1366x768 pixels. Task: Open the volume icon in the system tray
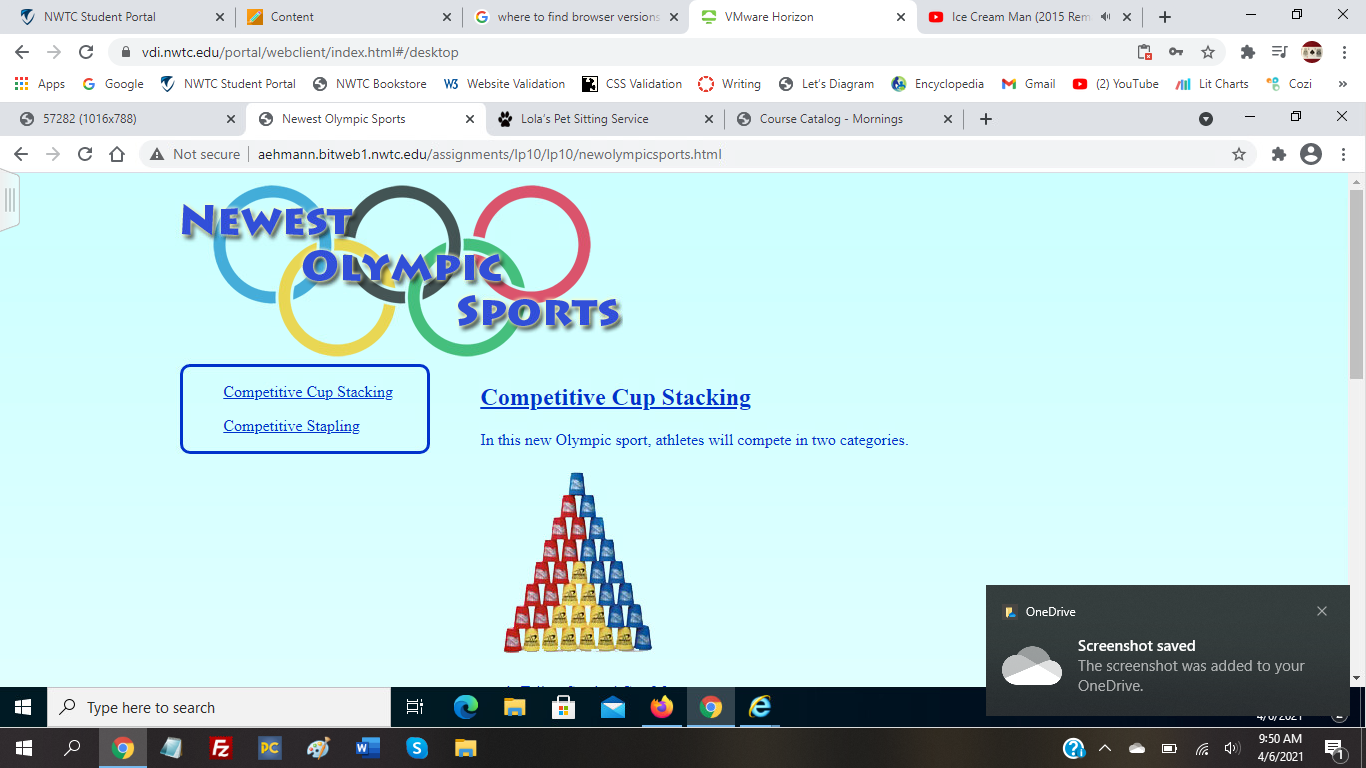click(1231, 747)
